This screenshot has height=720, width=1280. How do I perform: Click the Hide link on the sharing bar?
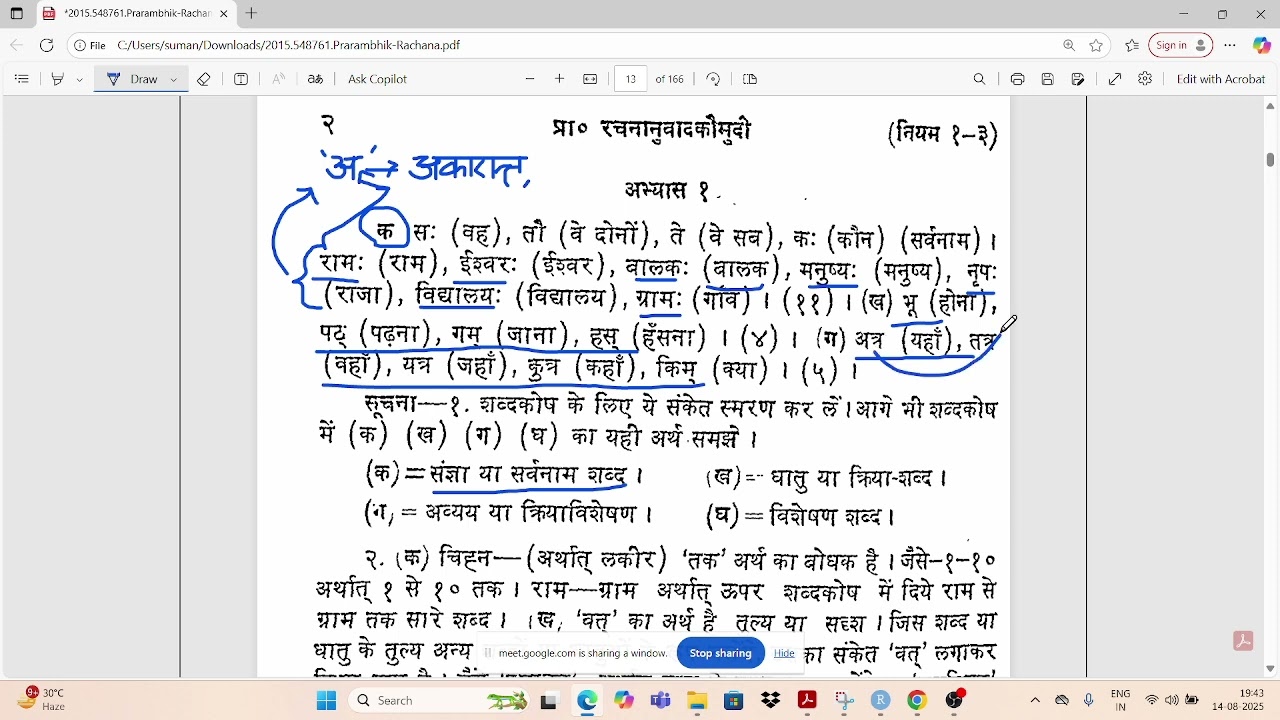784,653
